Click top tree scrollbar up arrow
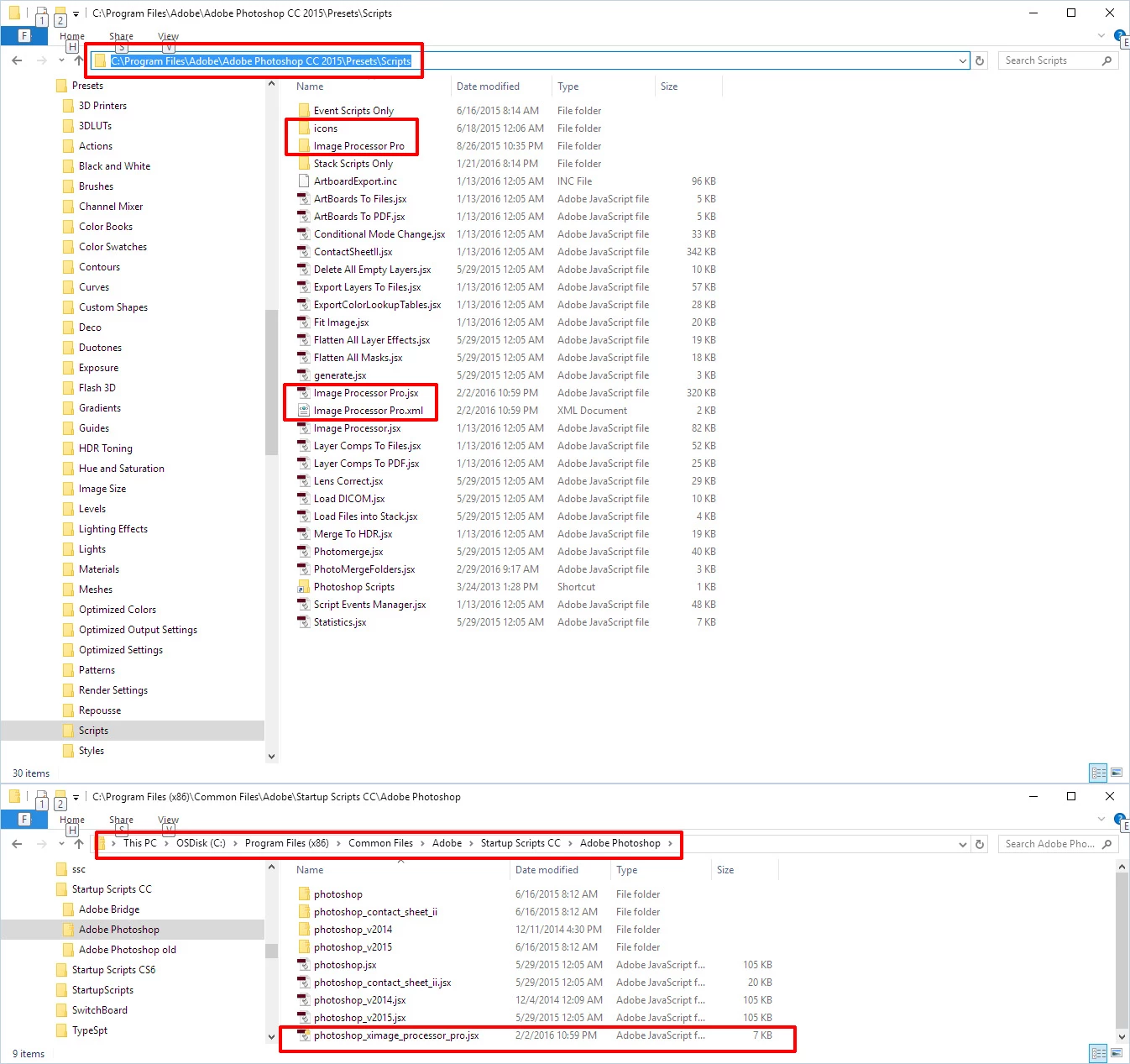 pos(271,84)
